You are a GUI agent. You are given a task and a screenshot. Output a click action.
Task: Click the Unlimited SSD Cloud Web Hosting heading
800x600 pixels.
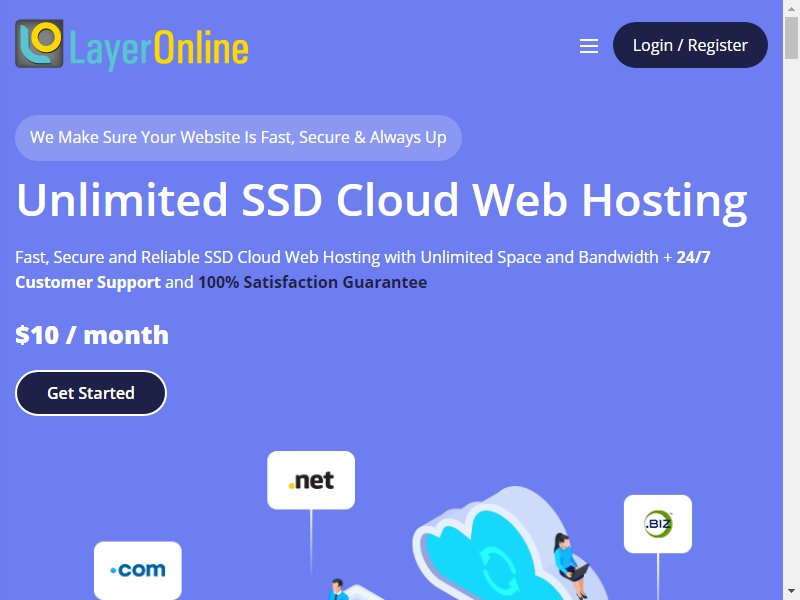(x=382, y=201)
